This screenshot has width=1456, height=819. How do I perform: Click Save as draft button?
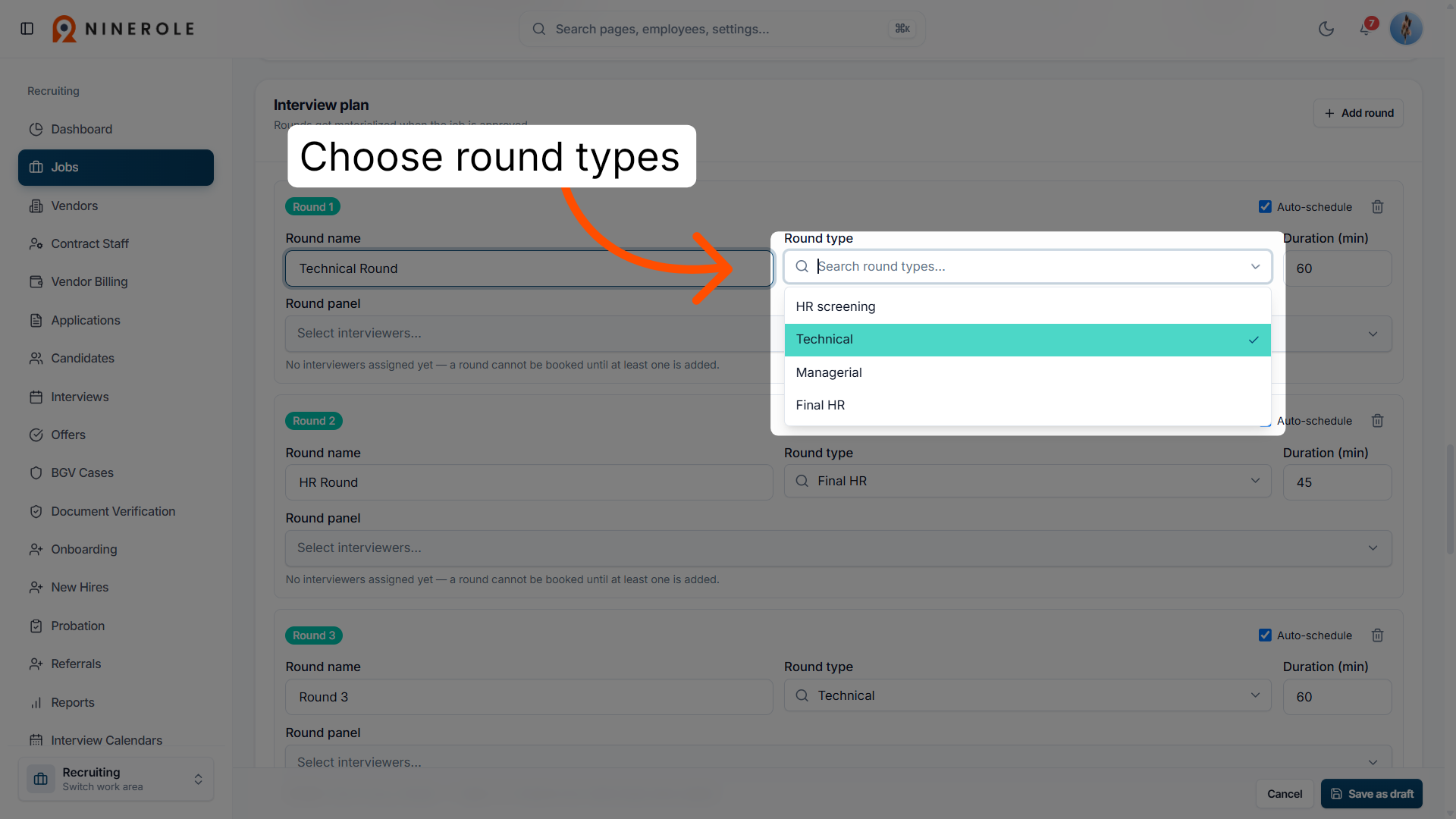(1372, 794)
